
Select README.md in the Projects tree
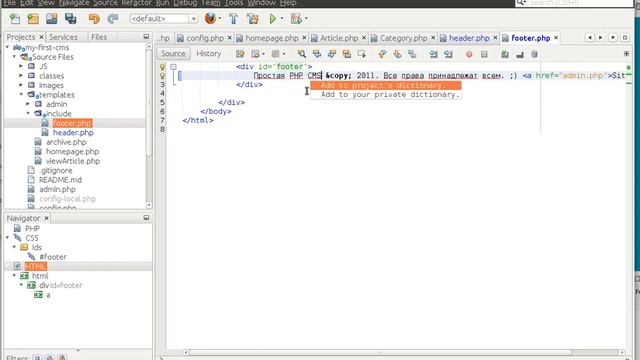(x=60, y=180)
